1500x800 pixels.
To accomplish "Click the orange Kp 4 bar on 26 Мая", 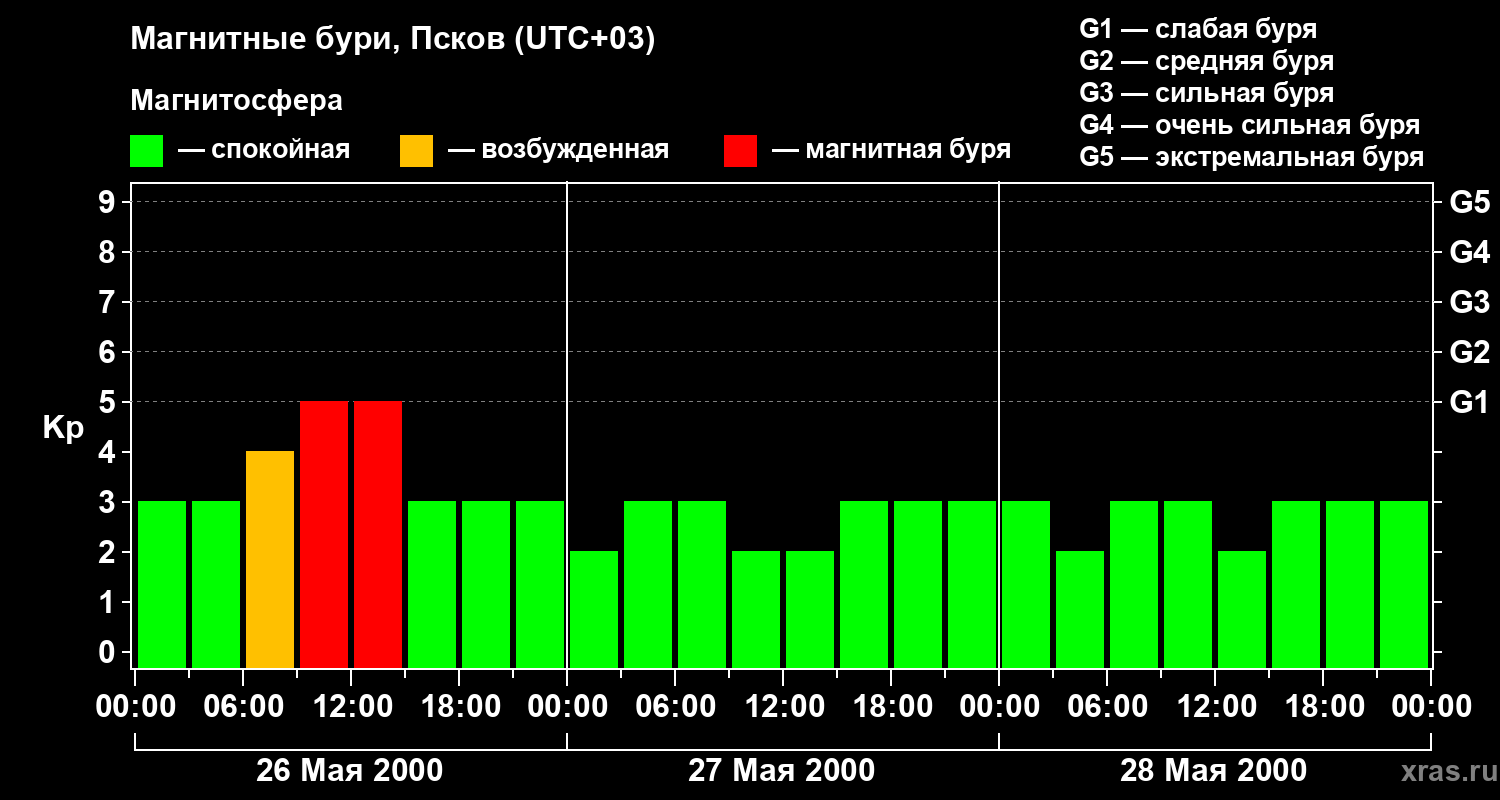I will pyautogui.click(x=270, y=559).
